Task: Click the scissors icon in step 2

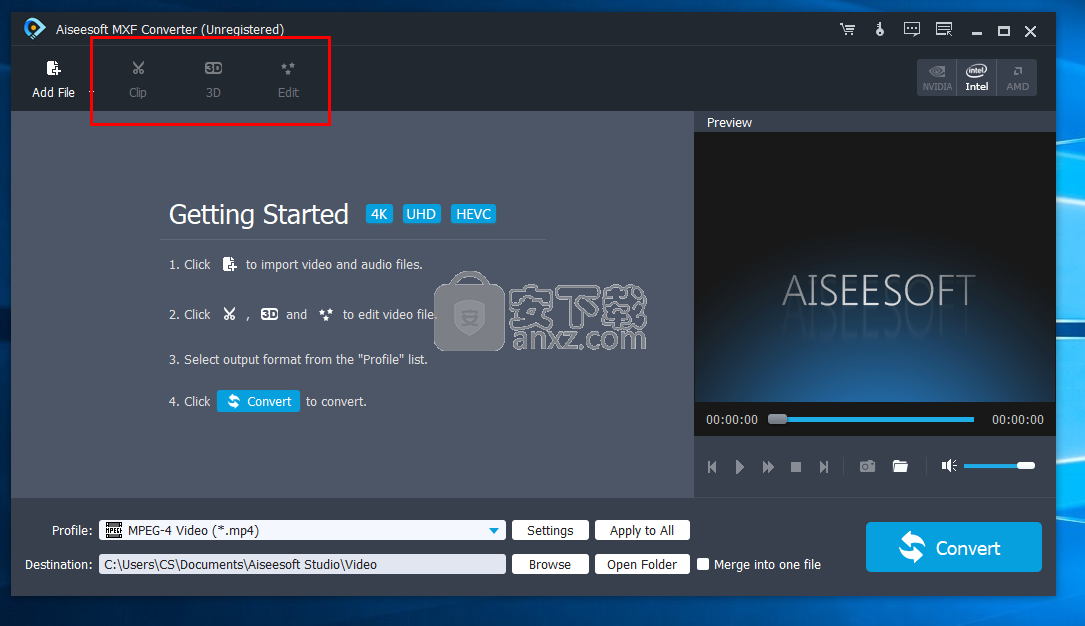Action: [x=229, y=314]
